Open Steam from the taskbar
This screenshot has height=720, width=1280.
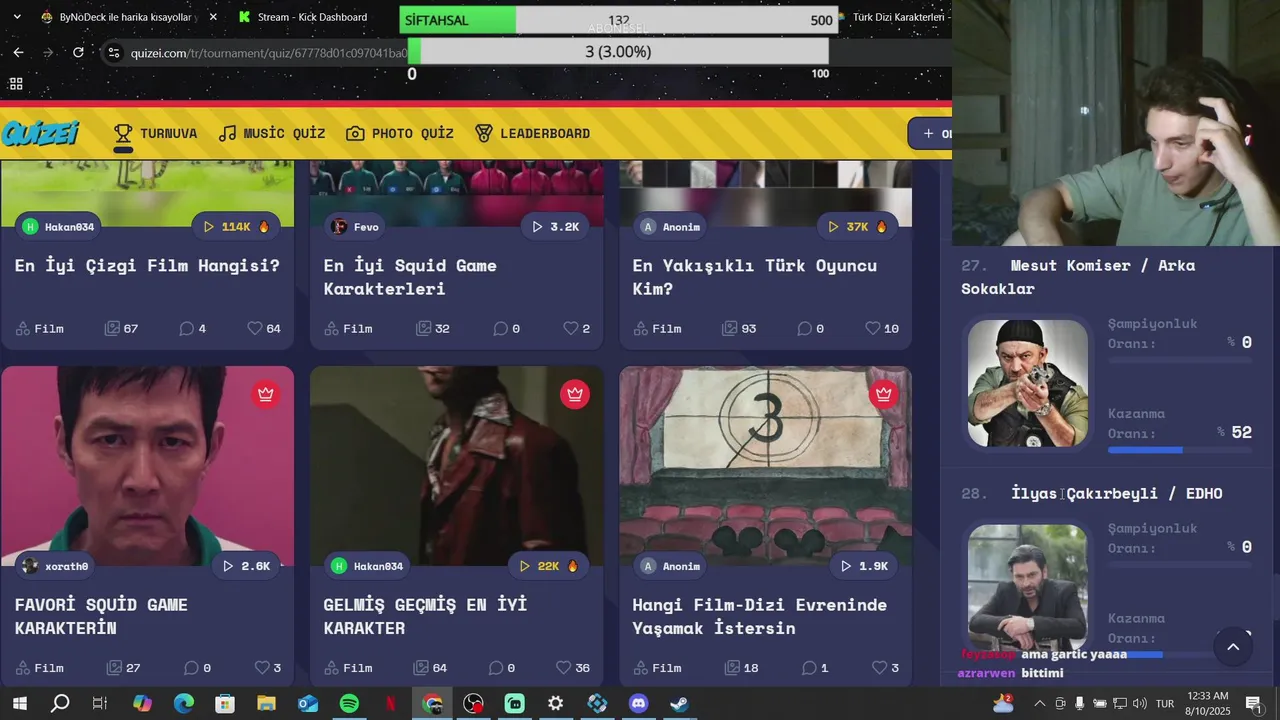click(679, 703)
